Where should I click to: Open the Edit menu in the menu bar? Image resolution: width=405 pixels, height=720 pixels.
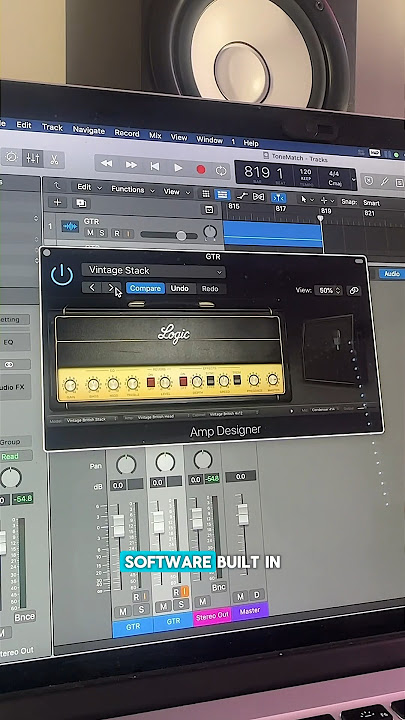click(24, 124)
